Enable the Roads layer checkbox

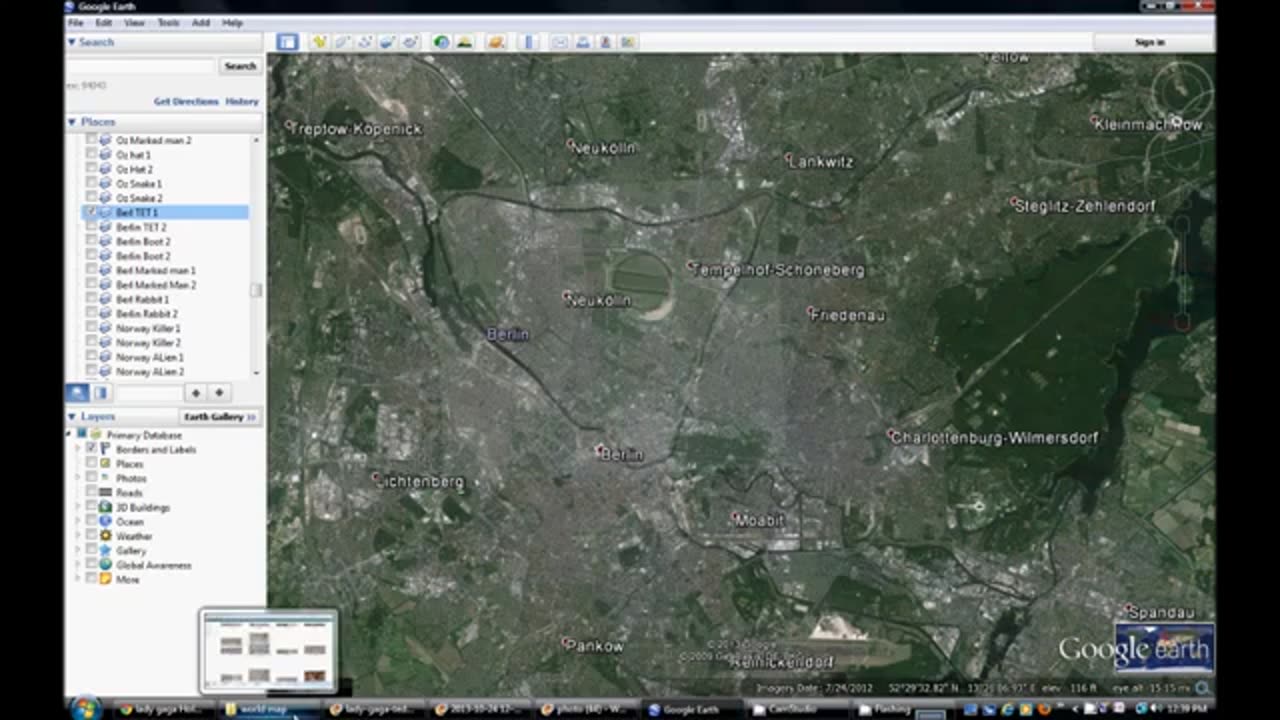click(91, 493)
